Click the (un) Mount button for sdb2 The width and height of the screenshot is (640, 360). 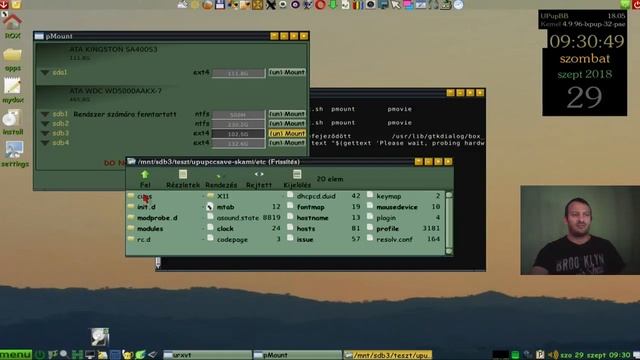point(287,123)
